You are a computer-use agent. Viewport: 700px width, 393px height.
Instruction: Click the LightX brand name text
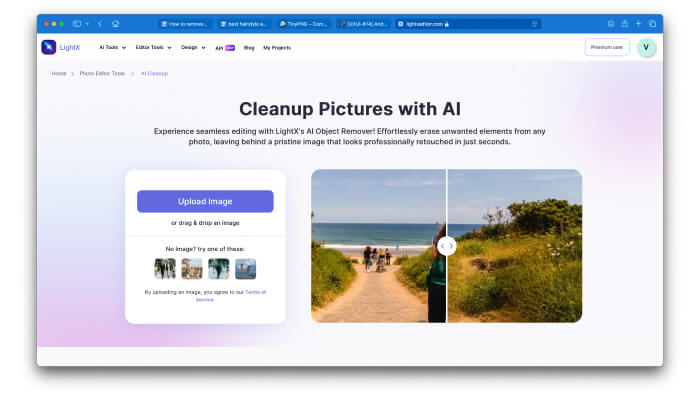click(x=70, y=48)
